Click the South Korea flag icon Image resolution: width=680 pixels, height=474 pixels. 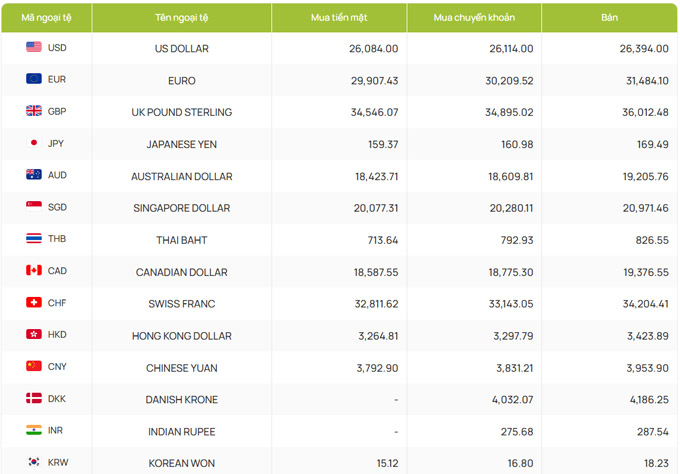[x=34, y=462]
